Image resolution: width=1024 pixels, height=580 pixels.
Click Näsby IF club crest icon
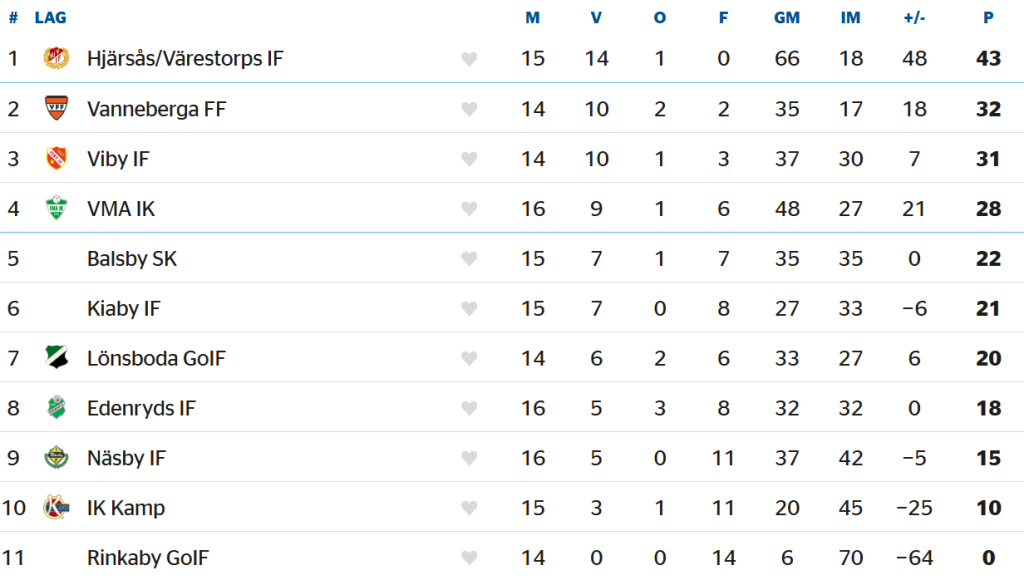[x=57, y=458]
